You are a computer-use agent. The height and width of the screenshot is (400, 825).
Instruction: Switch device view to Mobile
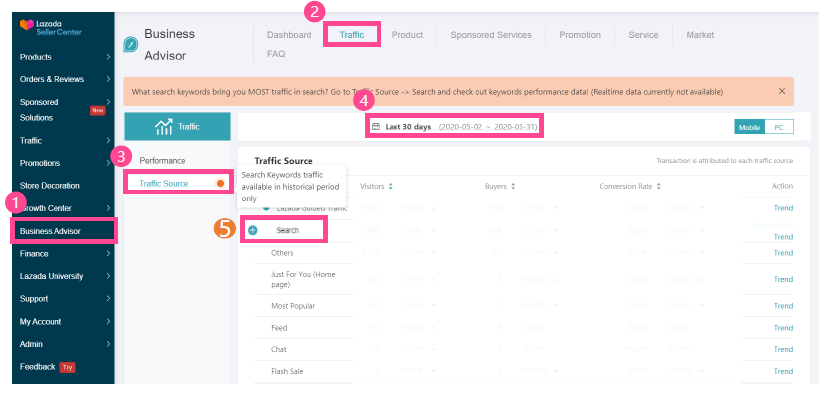[x=750, y=127]
